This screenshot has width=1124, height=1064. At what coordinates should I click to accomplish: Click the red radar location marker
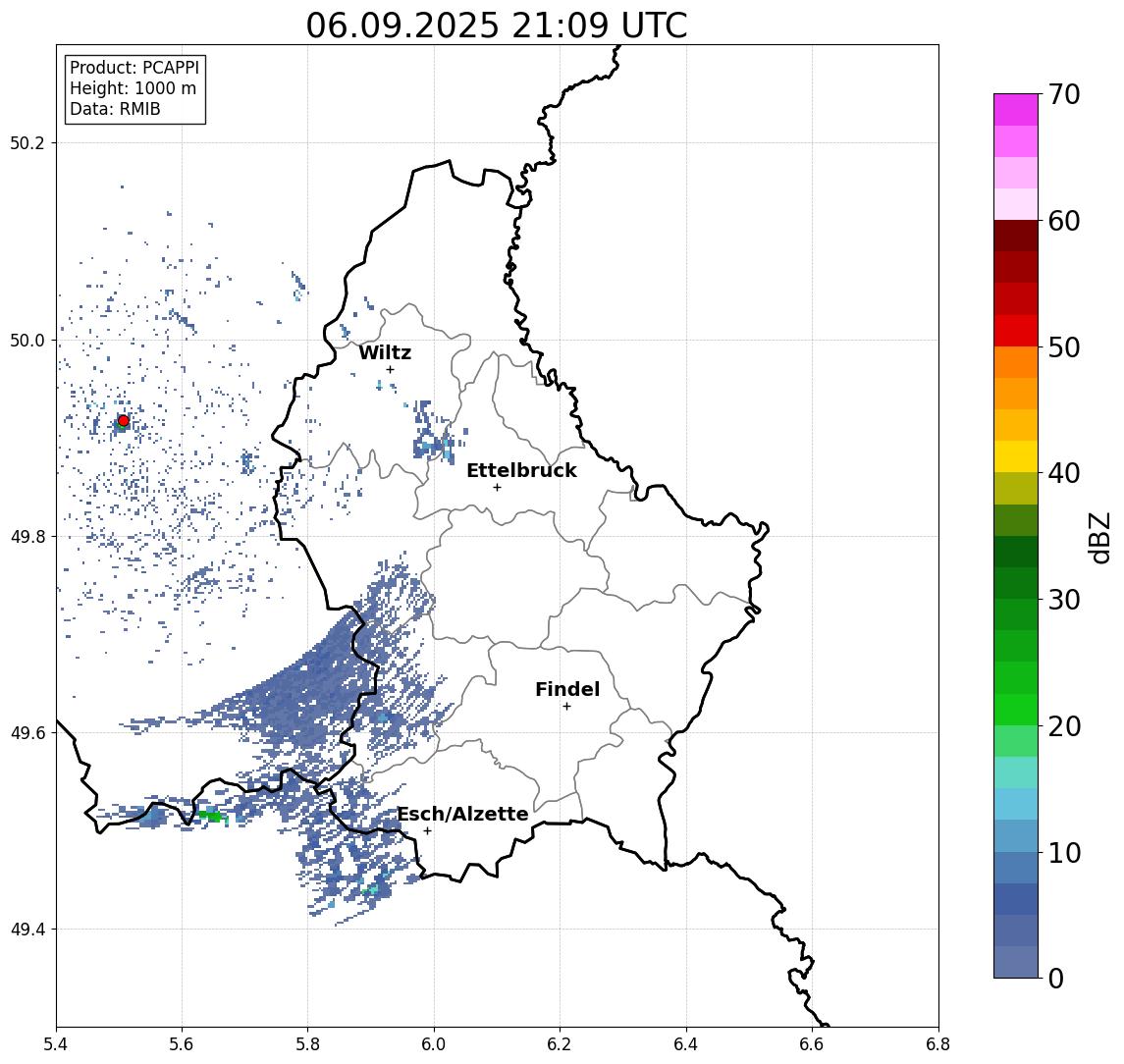click(x=124, y=421)
